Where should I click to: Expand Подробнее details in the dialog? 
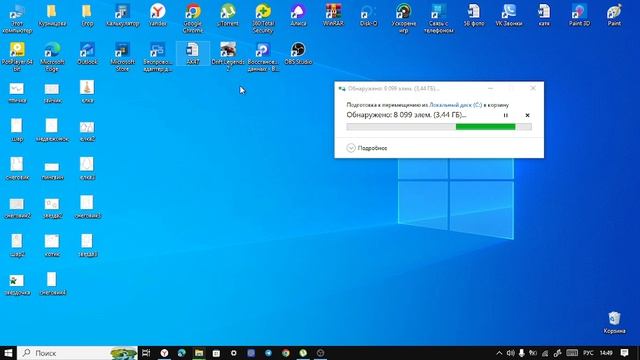(x=367, y=148)
